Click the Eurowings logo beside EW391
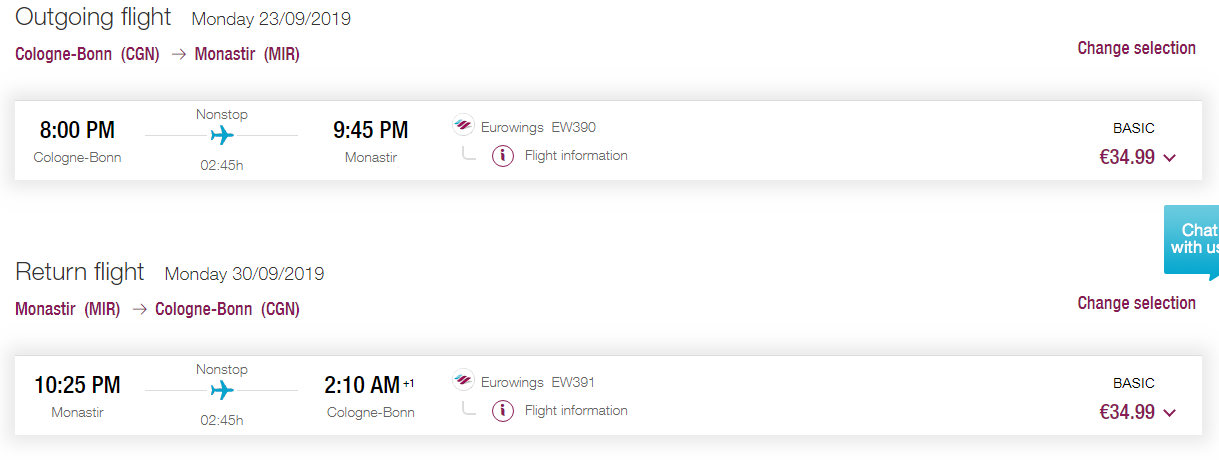This screenshot has height=460, width=1219. (463, 382)
